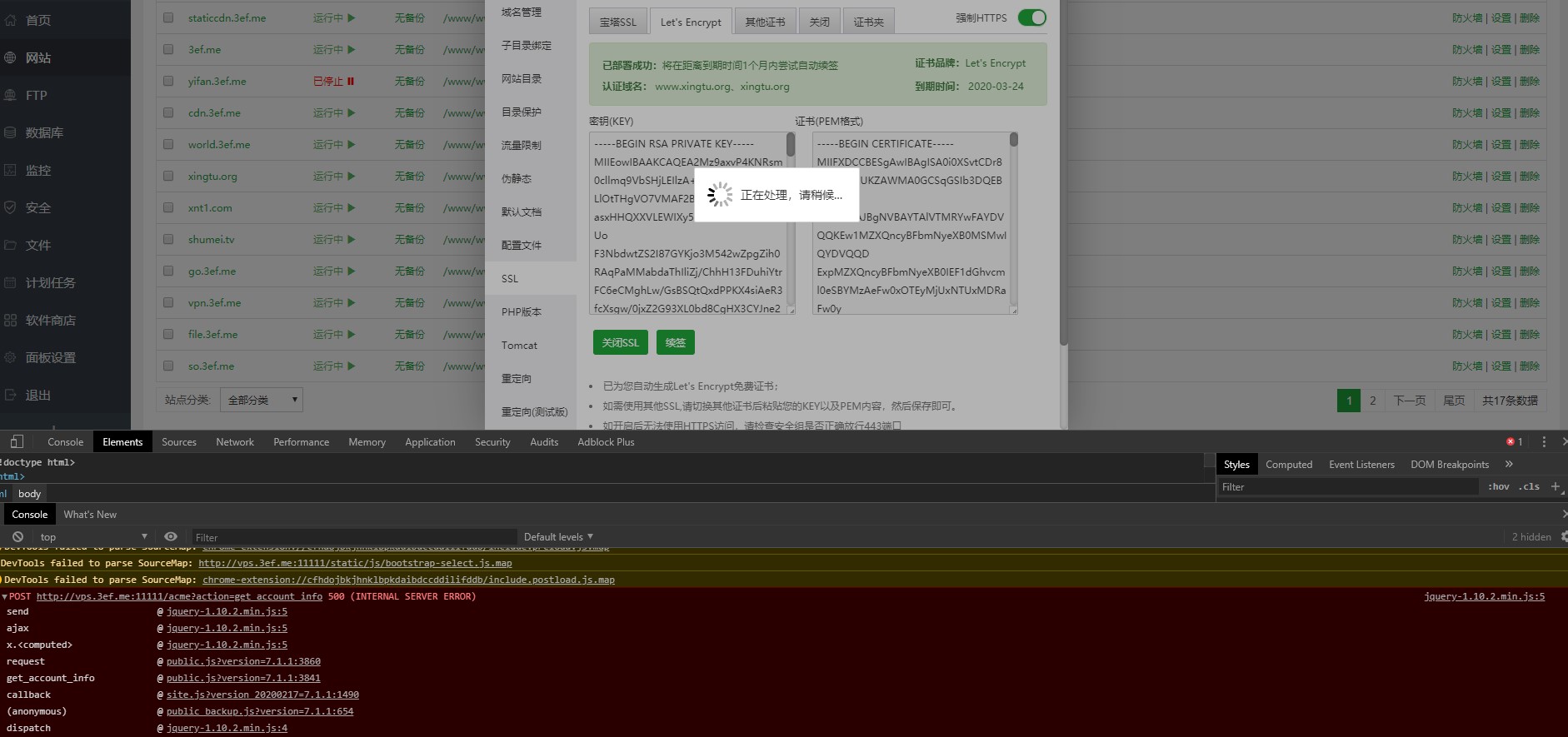Open the 其他证书 tab
Screen dimensions: 1568x737
[x=765, y=22]
